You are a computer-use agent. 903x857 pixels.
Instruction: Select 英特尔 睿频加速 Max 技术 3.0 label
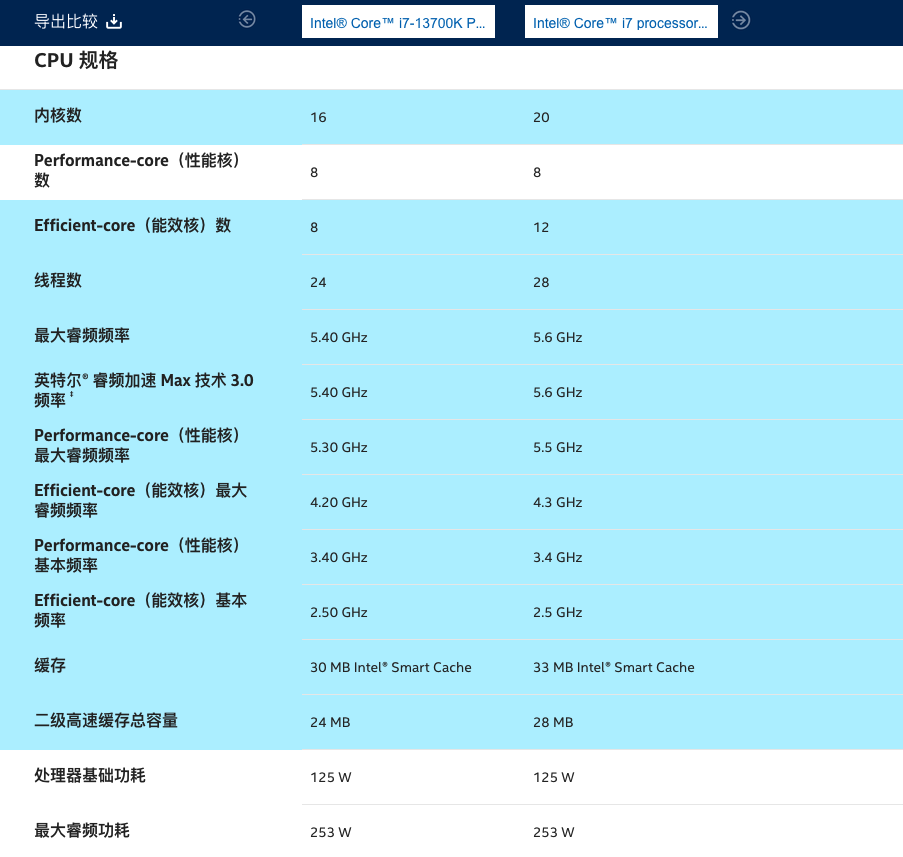click(x=143, y=390)
